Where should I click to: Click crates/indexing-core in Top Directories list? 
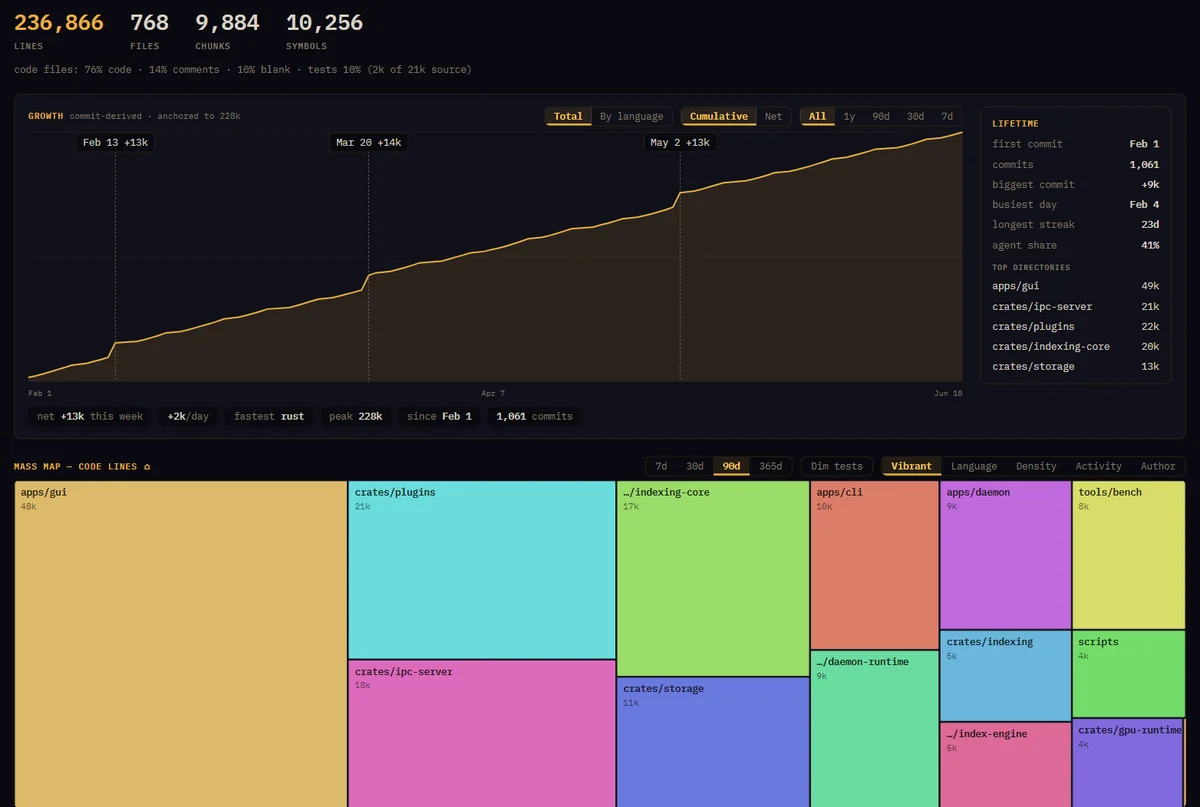coord(1076,346)
